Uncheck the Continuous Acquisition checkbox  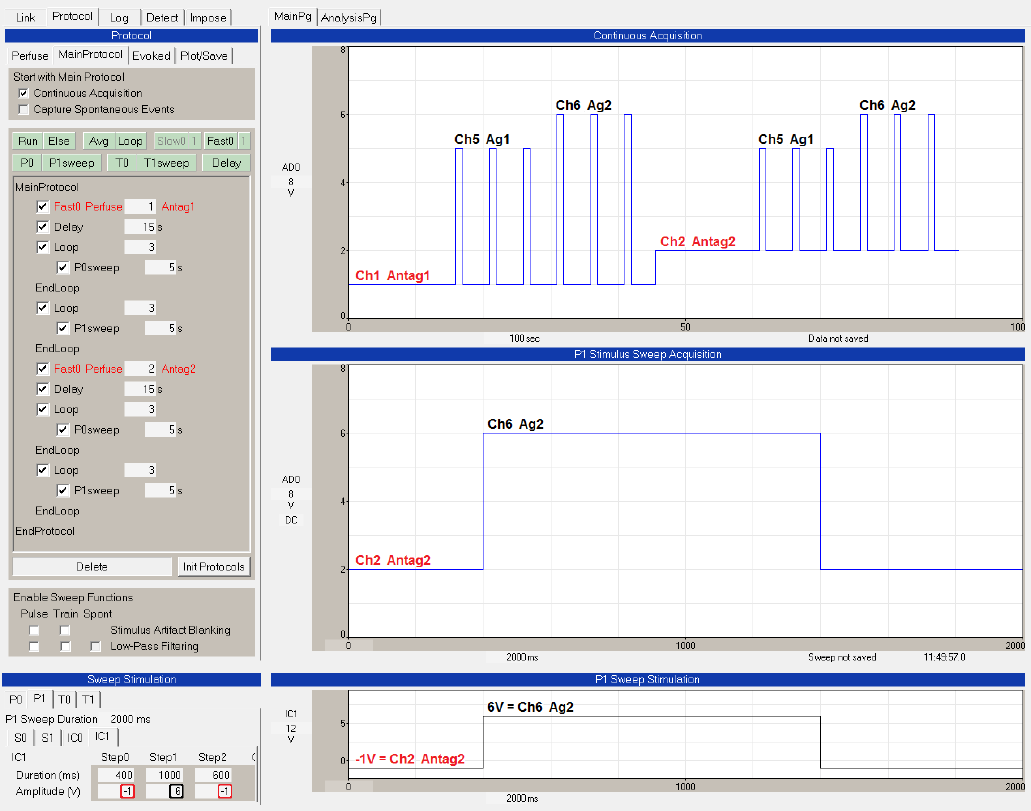click(24, 94)
